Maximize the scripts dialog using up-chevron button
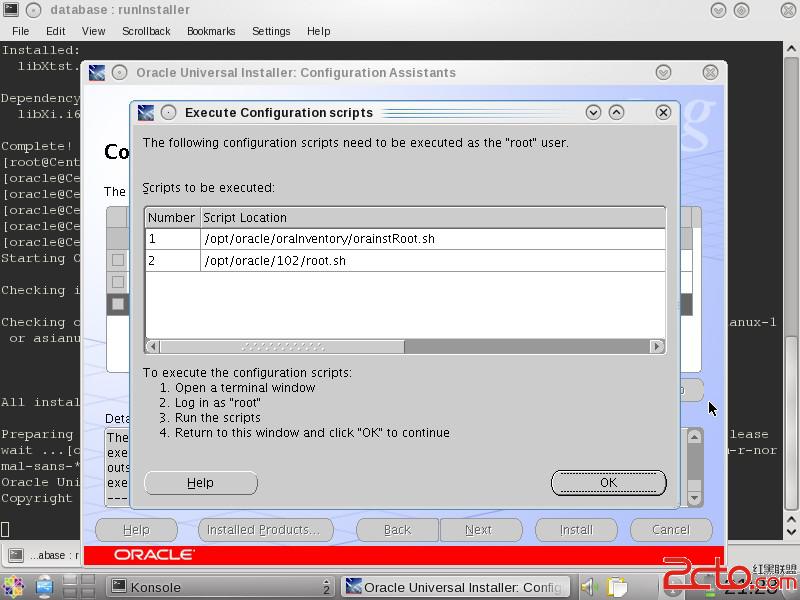Screen dimensions: 800x600 [616, 112]
